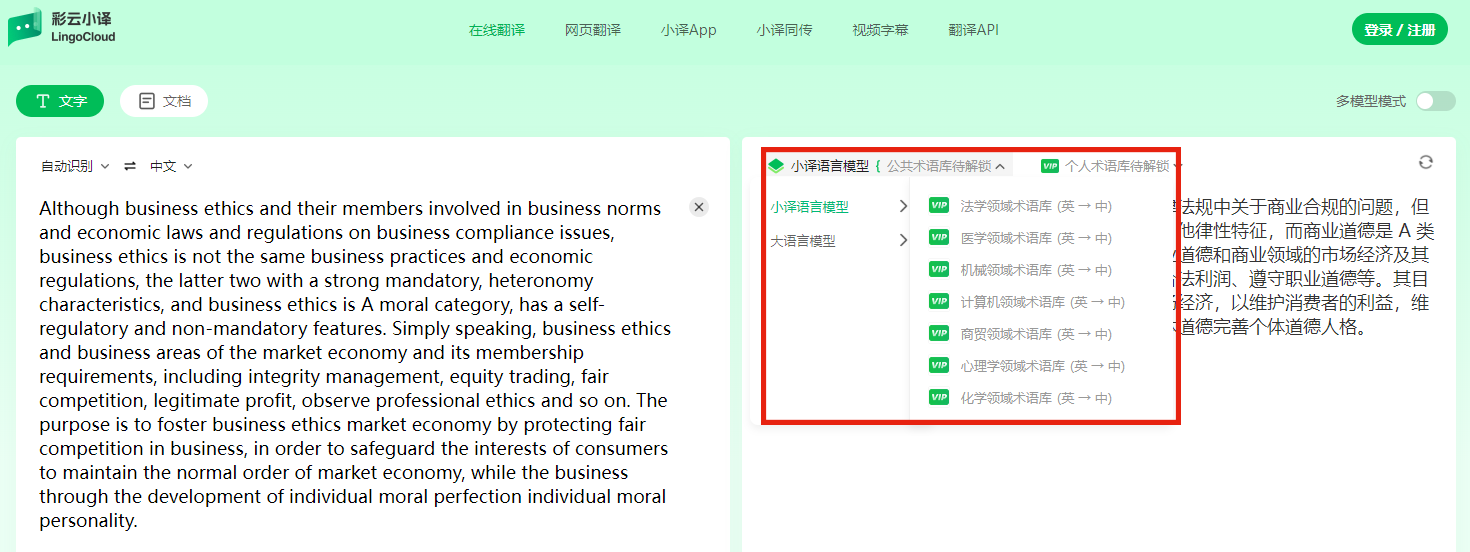Viewport: 1470px width, 552px height.
Task: Open the 自动识别 source language dropdown
Action: 75,166
